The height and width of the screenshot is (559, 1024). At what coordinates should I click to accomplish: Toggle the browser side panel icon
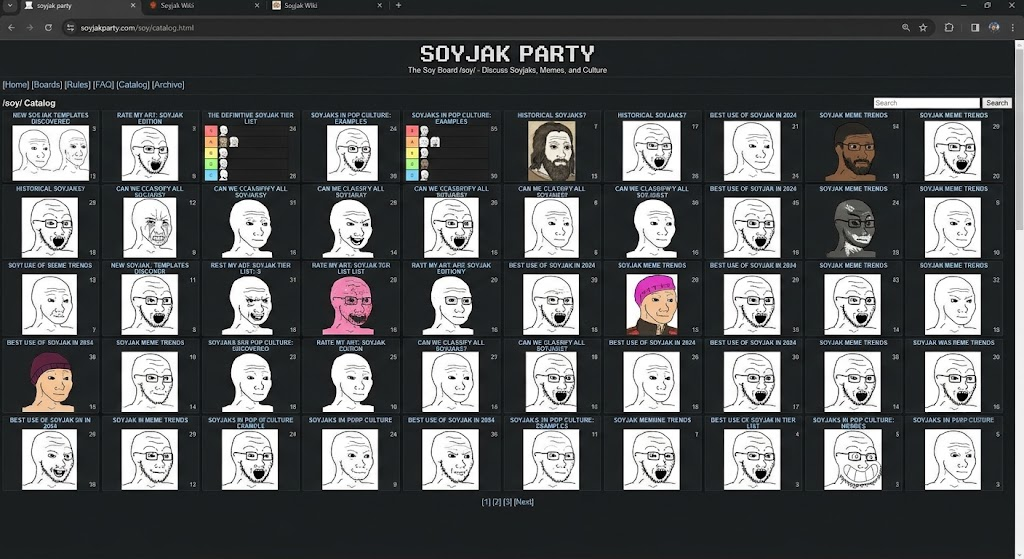[x=975, y=27]
